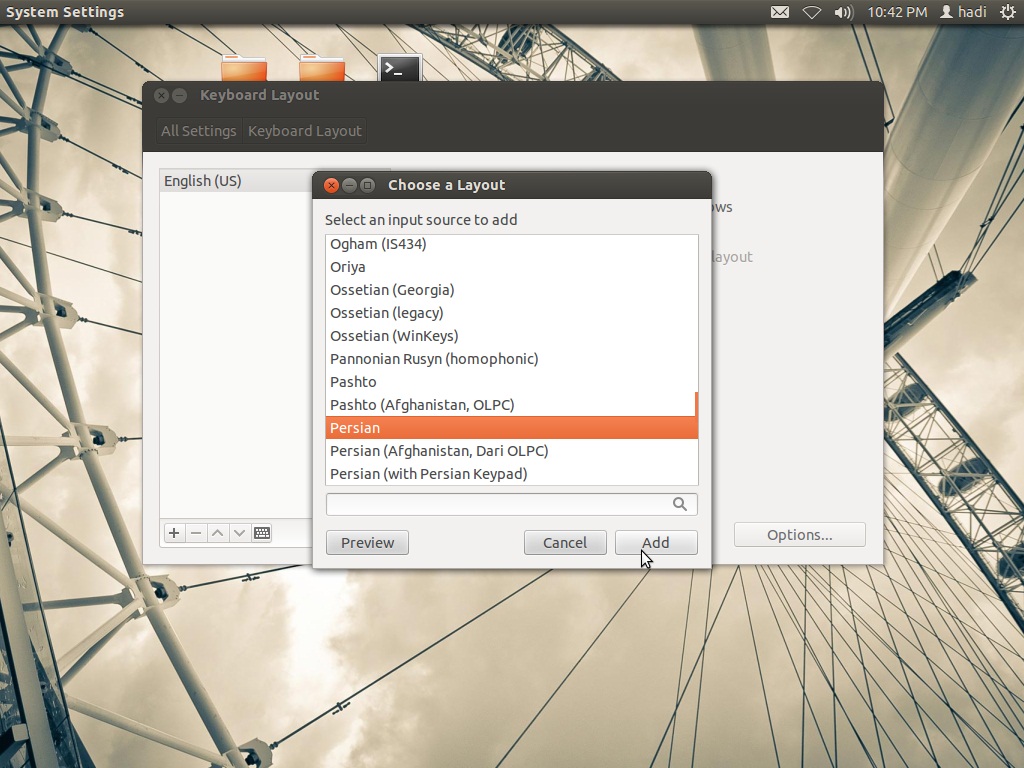The width and height of the screenshot is (1024, 768).
Task: Click the Preview button
Action: pos(367,543)
